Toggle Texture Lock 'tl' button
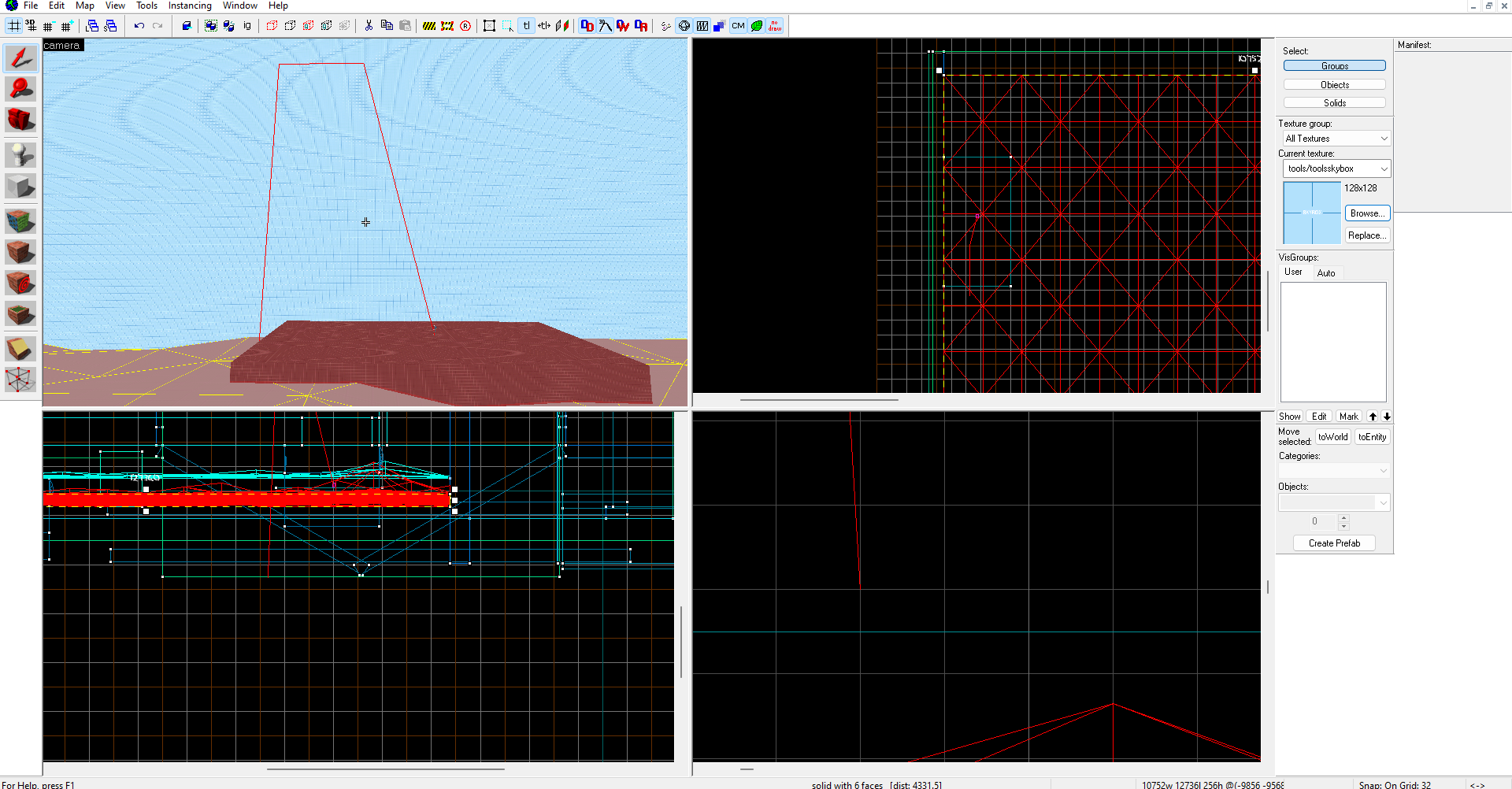This screenshot has height=789, width=1512. click(x=526, y=26)
